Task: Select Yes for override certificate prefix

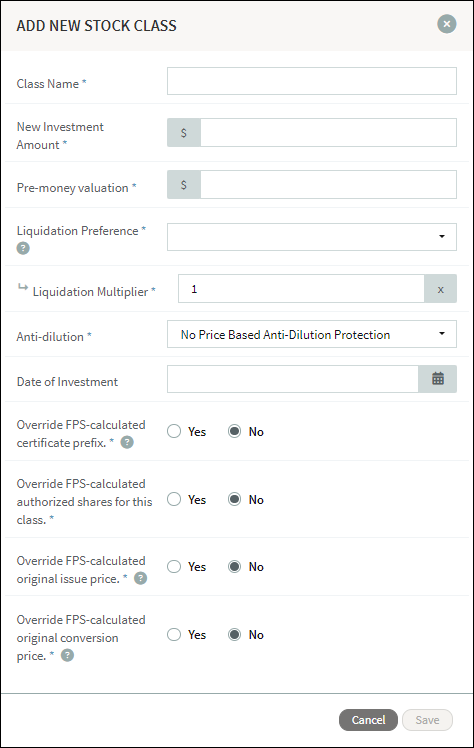Action: [174, 431]
